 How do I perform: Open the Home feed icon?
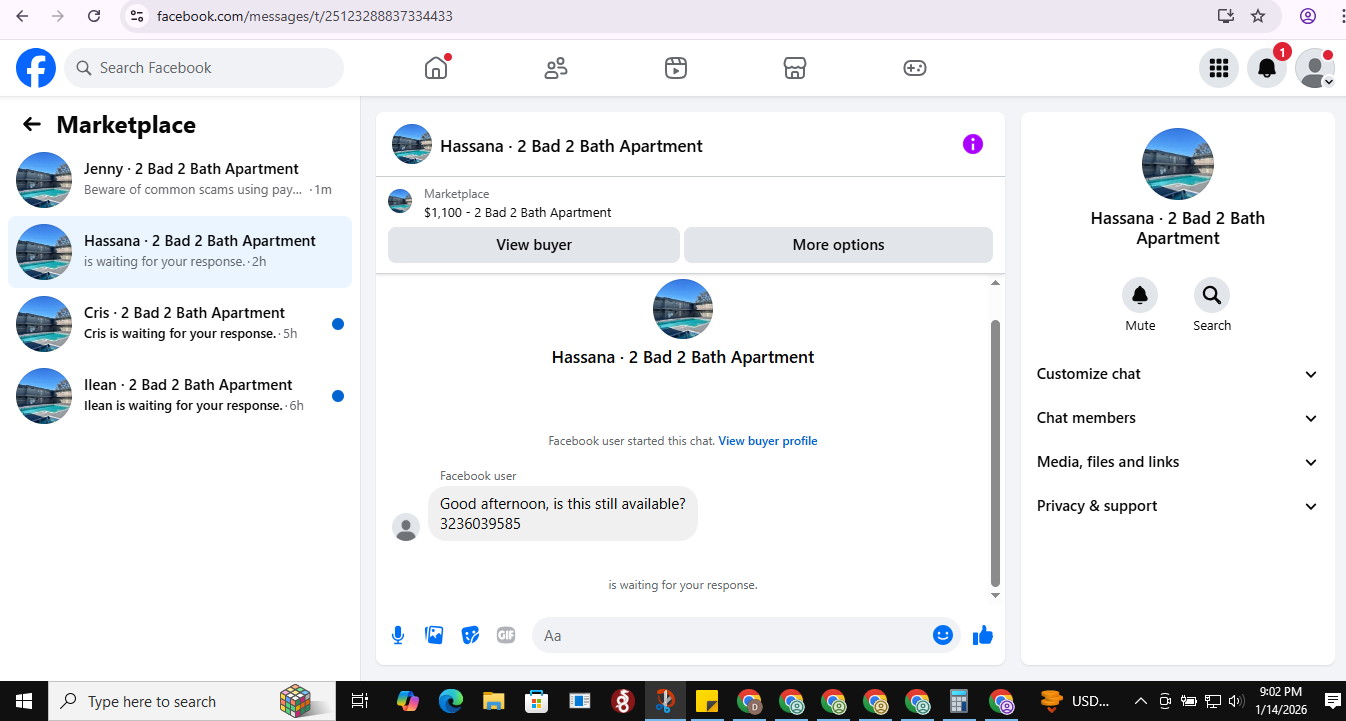[436, 68]
